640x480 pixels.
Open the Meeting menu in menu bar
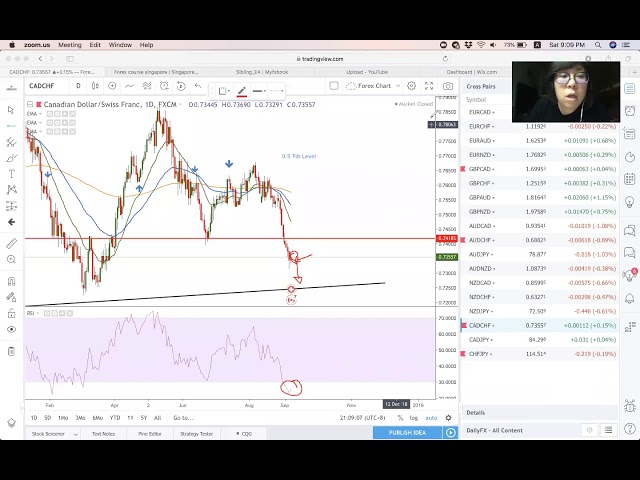coord(69,45)
